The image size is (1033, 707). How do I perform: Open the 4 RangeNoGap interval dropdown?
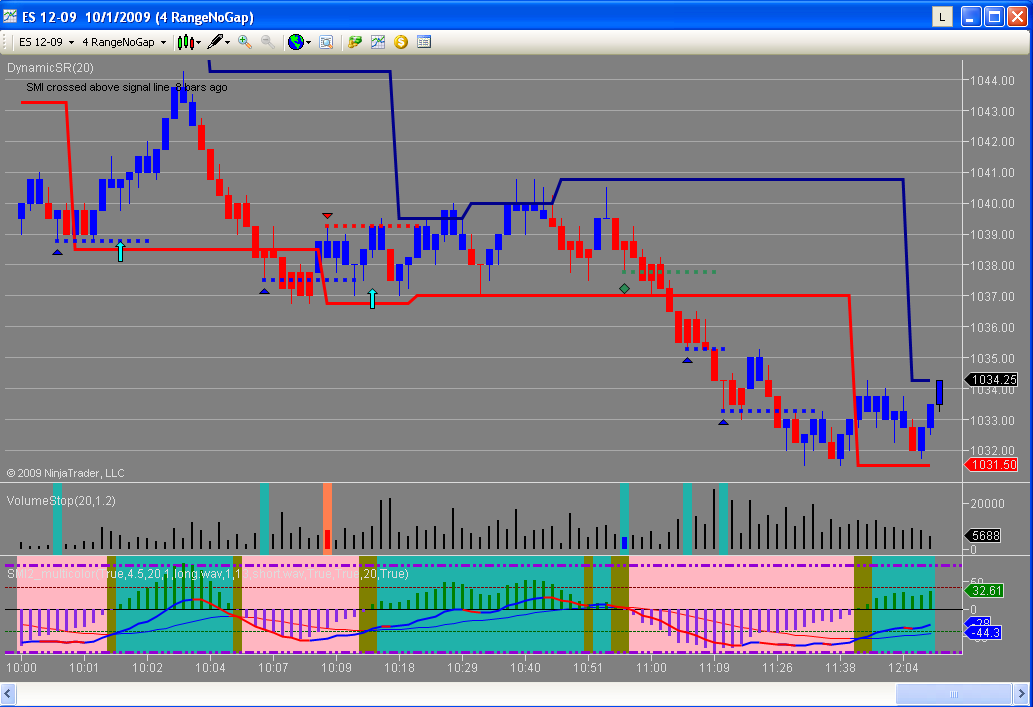[124, 42]
